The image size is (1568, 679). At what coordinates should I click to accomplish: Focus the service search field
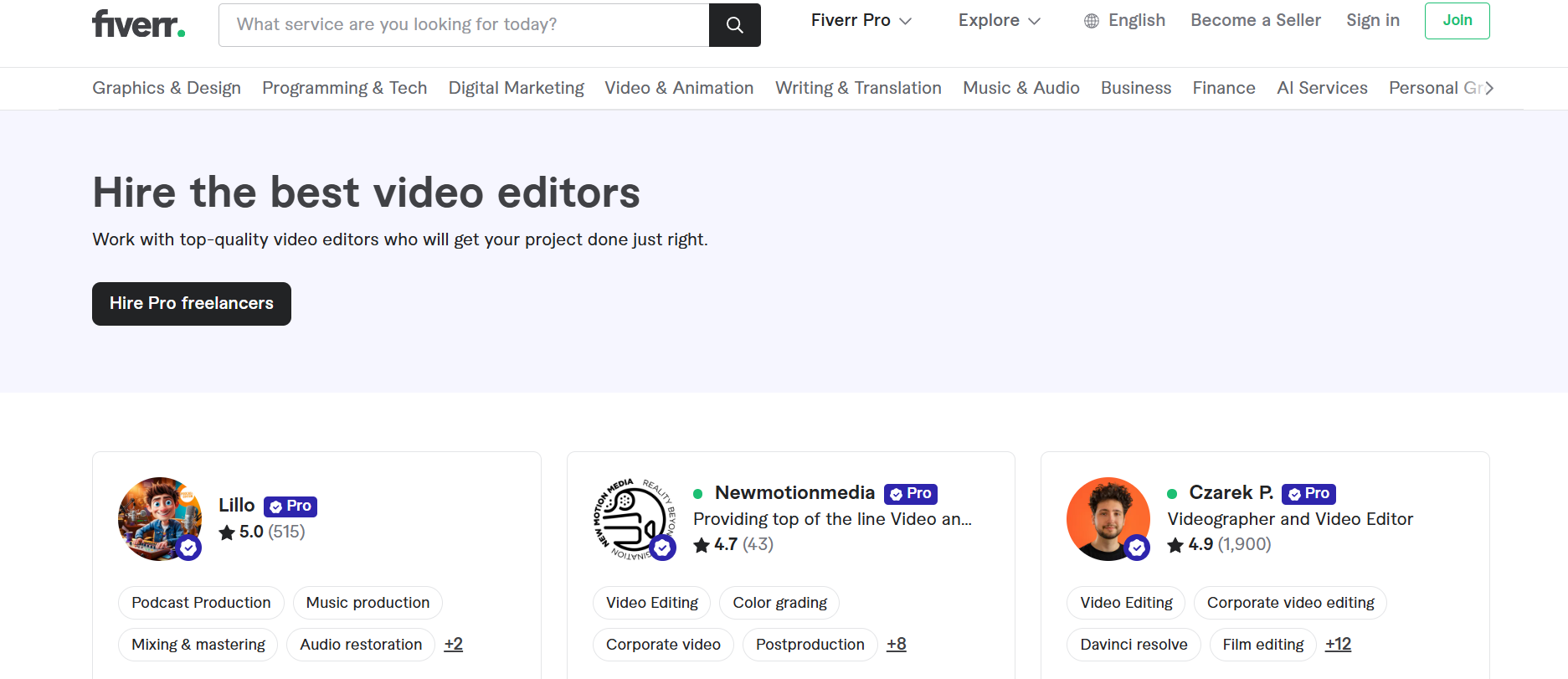[x=464, y=25]
